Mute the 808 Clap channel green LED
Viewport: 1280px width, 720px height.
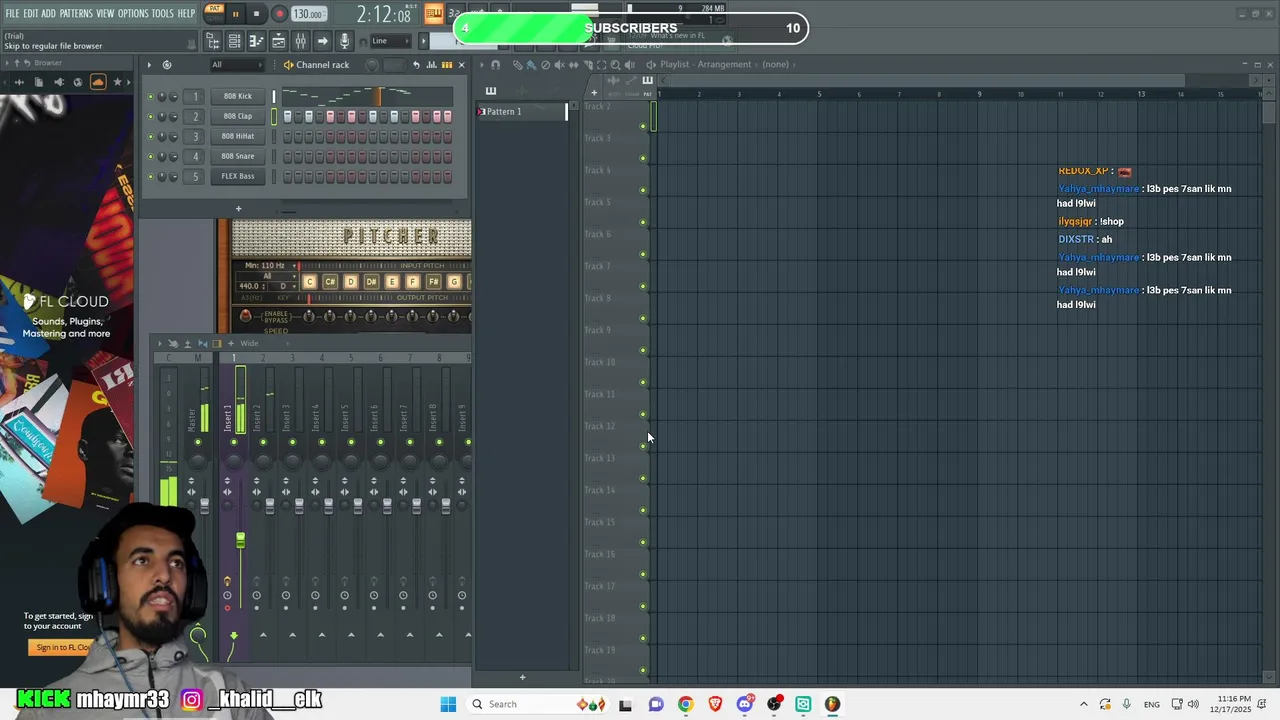tap(150, 116)
